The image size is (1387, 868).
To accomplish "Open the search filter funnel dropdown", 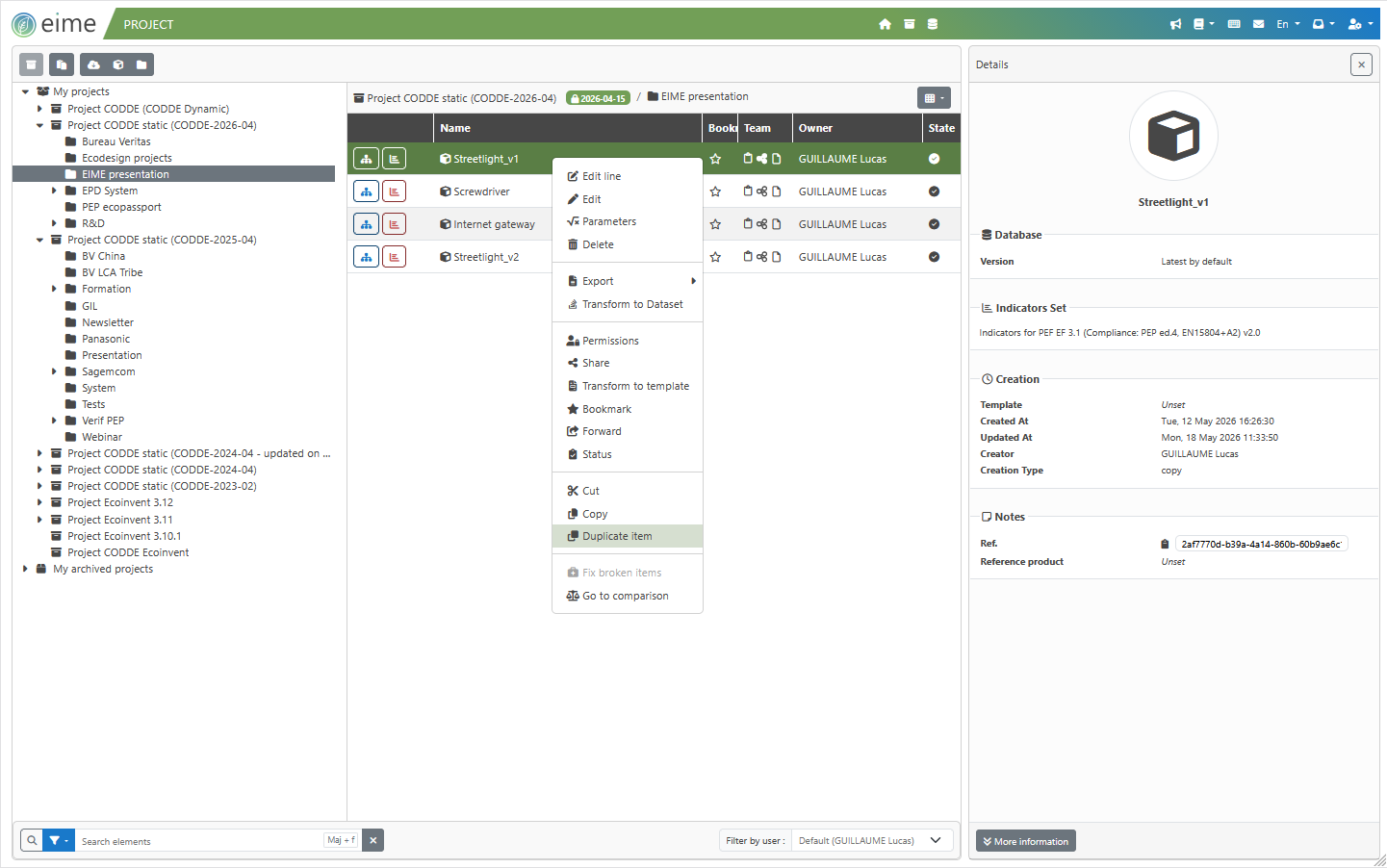I will 59,840.
